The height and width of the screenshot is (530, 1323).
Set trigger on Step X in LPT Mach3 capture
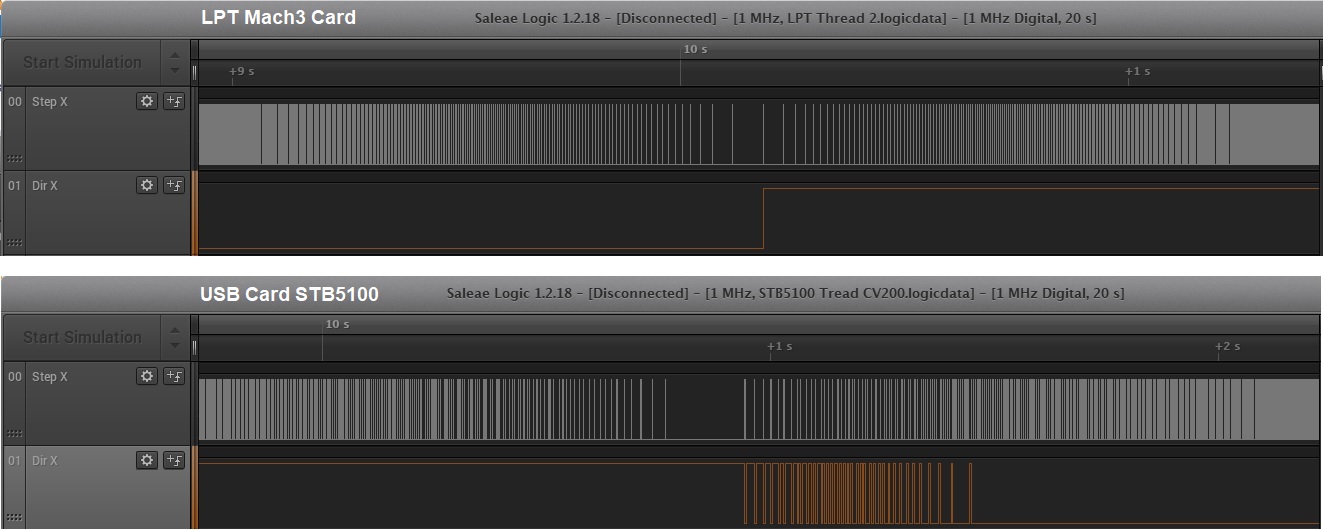click(x=174, y=101)
